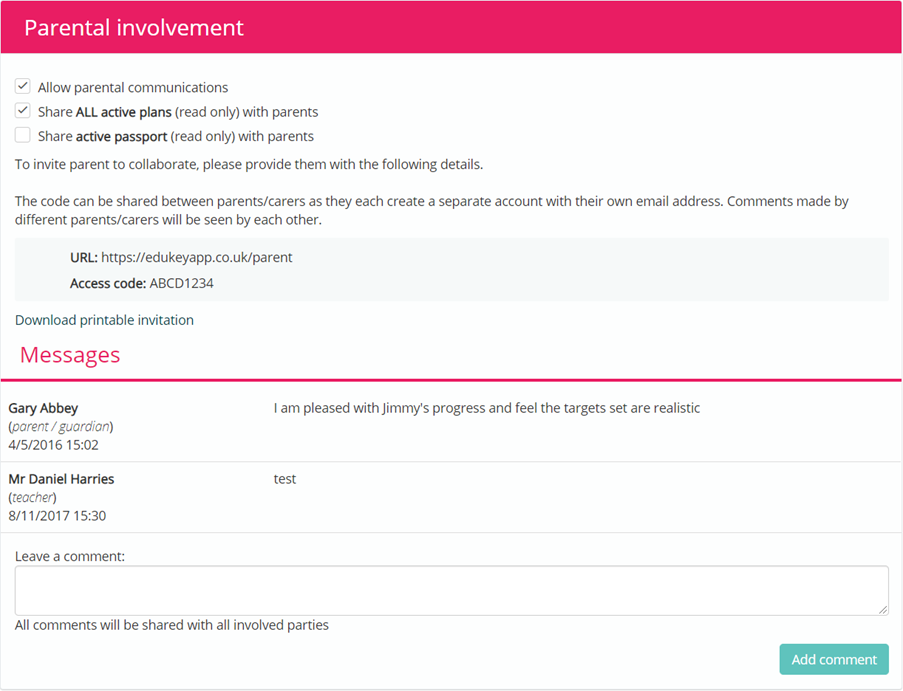Disable the Allow parental communications checkbox
This screenshot has width=903, height=691.
point(22,86)
